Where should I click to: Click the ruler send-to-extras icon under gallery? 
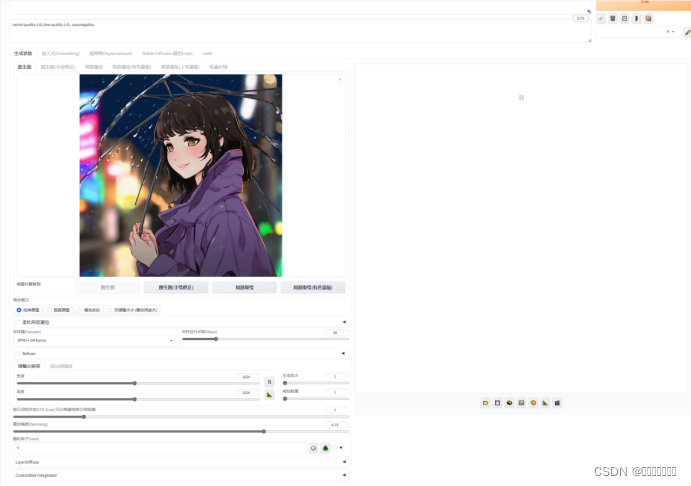(545, 403)
